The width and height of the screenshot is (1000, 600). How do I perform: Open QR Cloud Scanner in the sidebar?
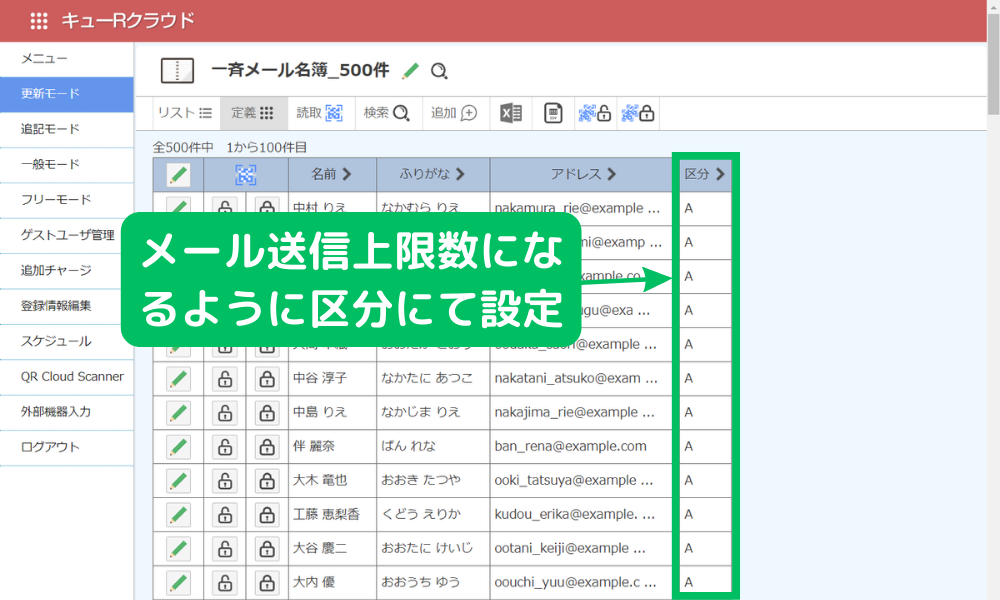click(x=66, y=377)
